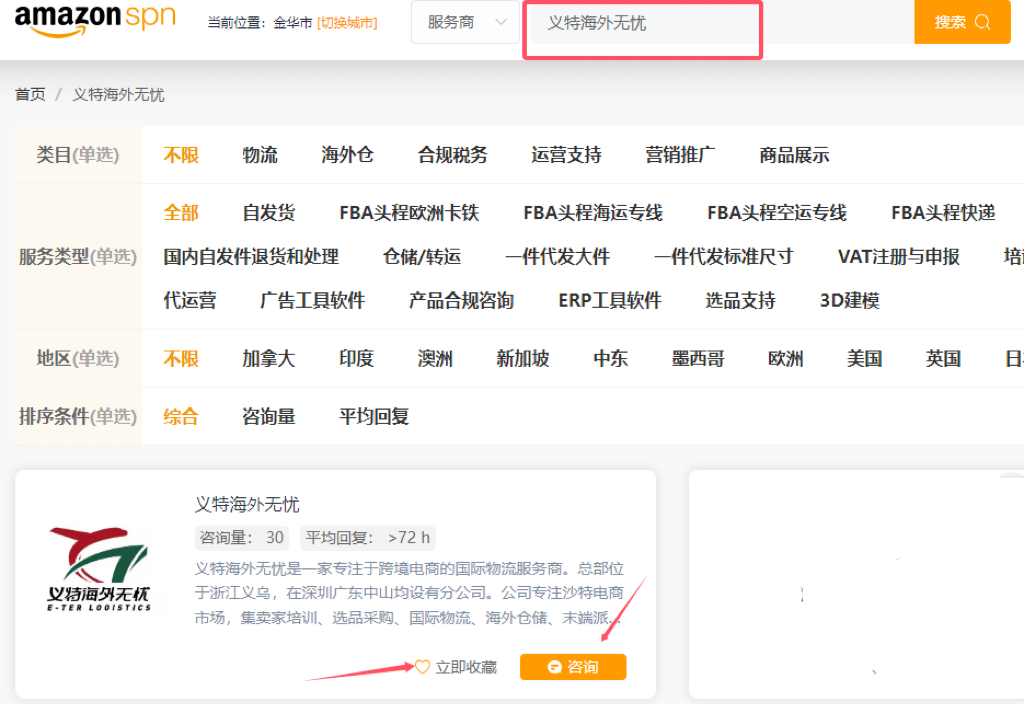
Task: Choose 一件代发标准尺寸 service type
Action: [x=724, y=257]
